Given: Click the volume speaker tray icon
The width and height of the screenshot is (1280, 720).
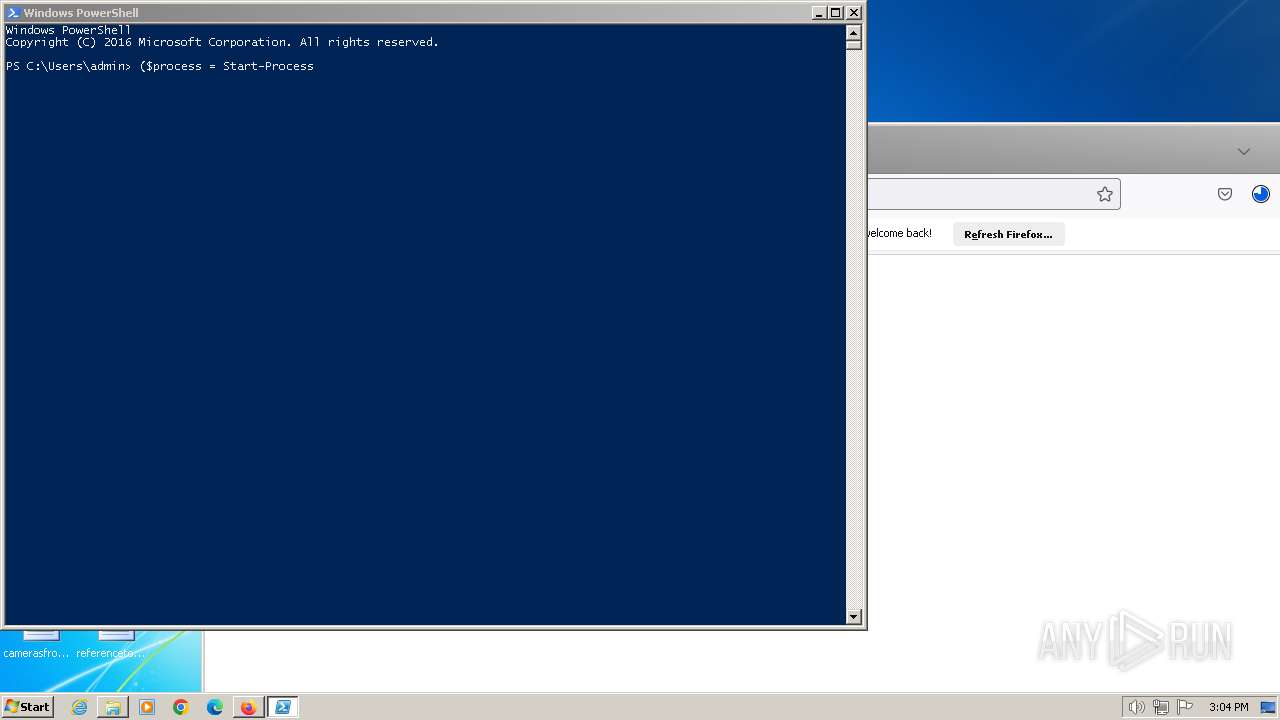Looking at the screenshot, I should tap(1136, 707).
